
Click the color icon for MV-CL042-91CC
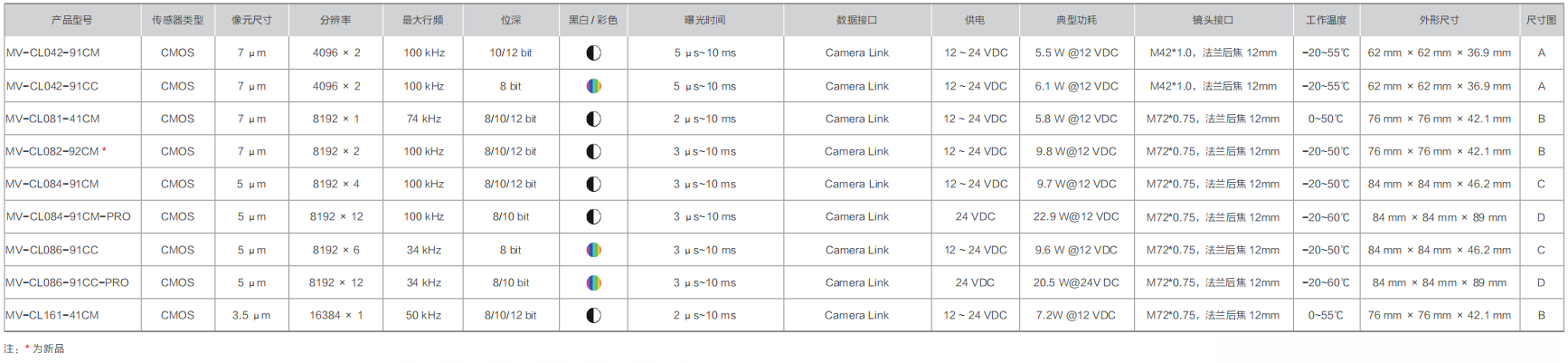click(x=593, y=86)
